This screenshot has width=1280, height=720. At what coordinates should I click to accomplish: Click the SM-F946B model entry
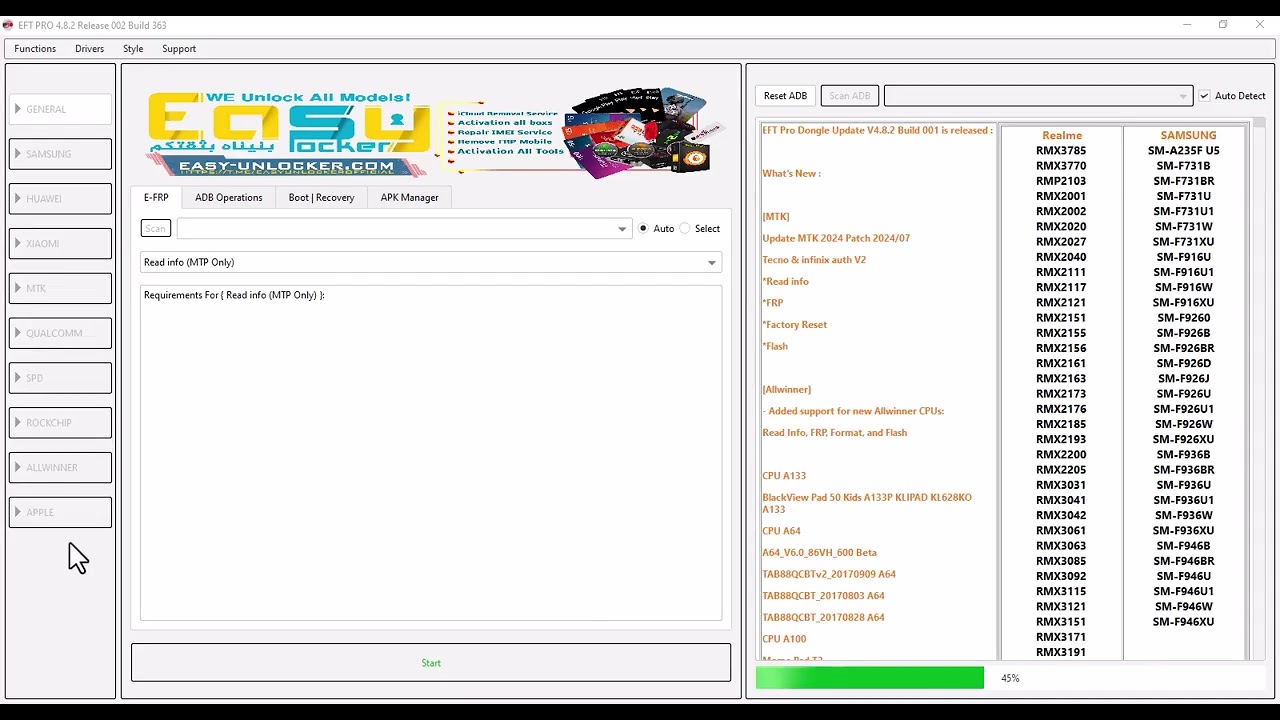[1184, 546]
